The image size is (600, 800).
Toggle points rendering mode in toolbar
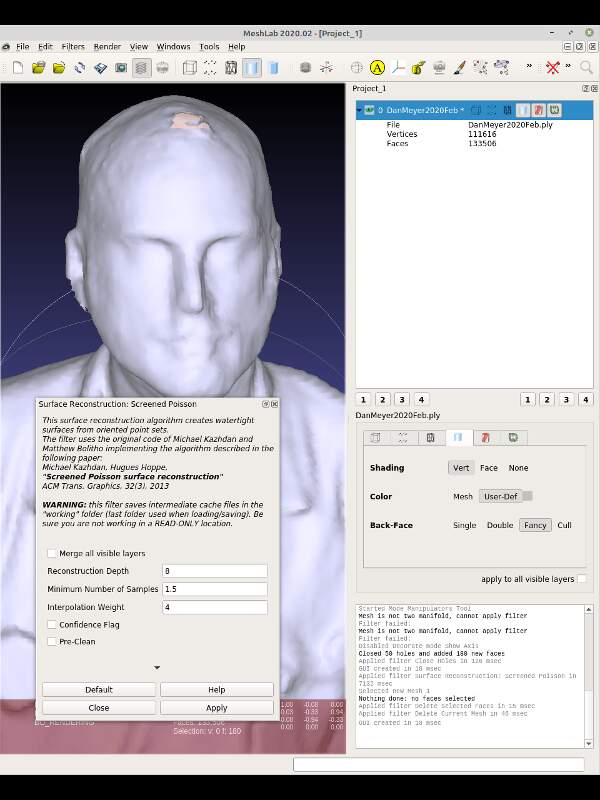point(210,68)
